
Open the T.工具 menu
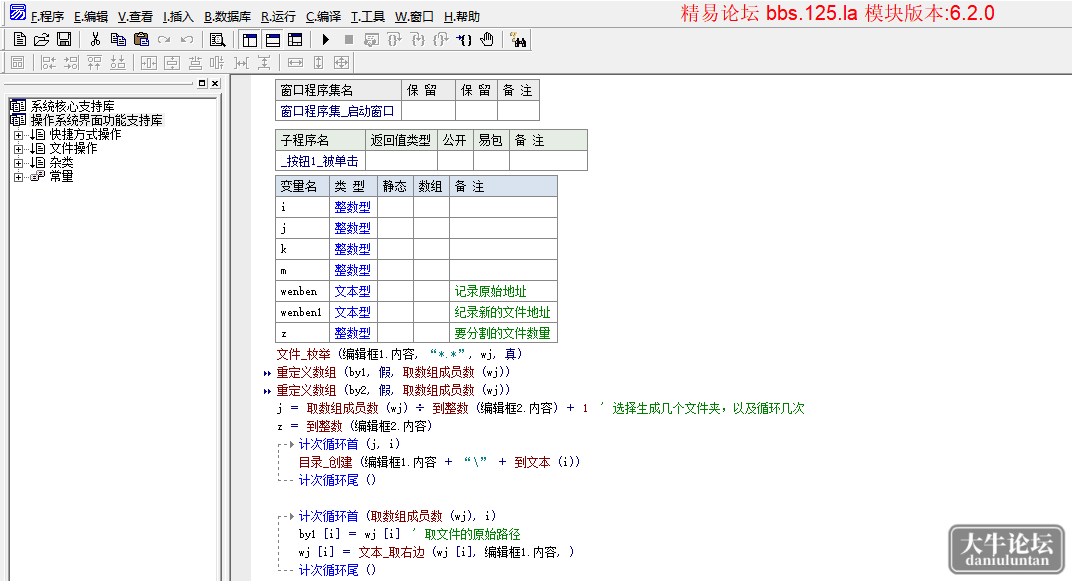368,16
